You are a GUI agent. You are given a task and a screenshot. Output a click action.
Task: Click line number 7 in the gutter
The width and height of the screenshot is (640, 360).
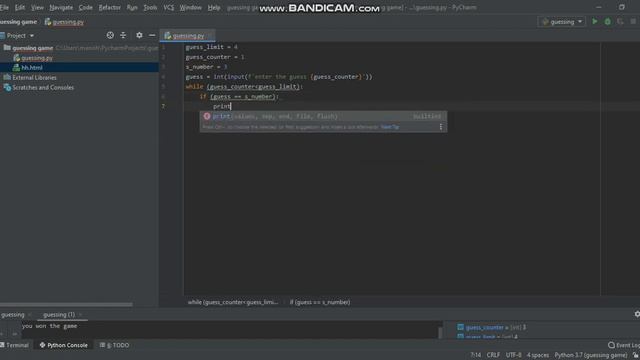[163, 106]
